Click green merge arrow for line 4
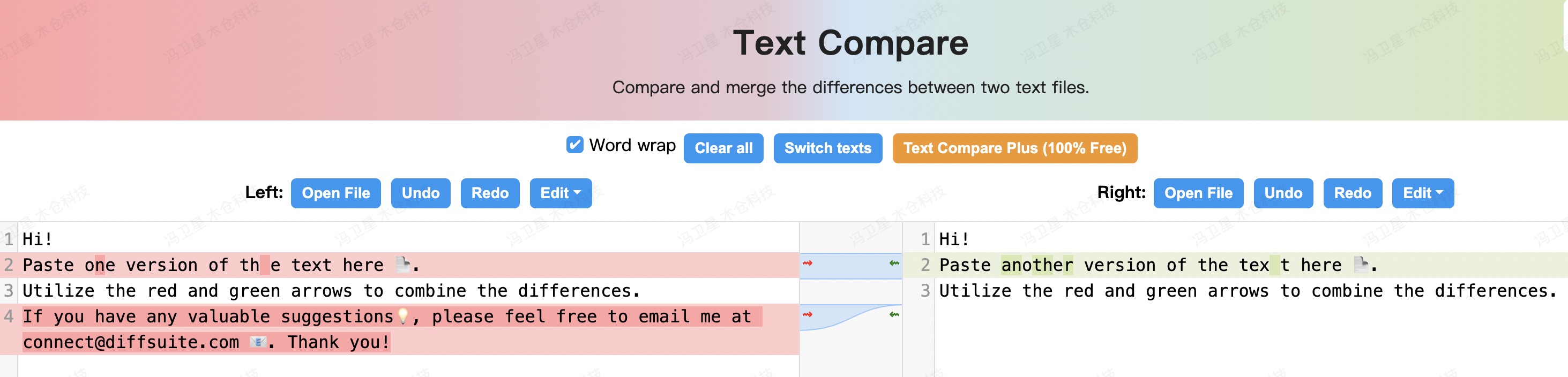The image size is (1568, 377). point(894,314)
